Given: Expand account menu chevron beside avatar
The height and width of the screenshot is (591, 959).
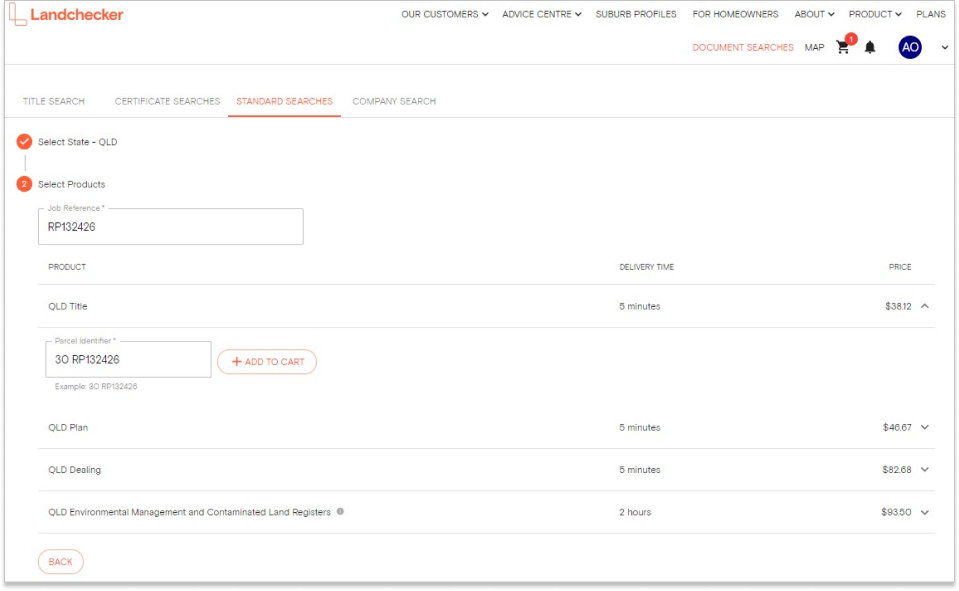Looking at the screenshot, I should 944,47.
